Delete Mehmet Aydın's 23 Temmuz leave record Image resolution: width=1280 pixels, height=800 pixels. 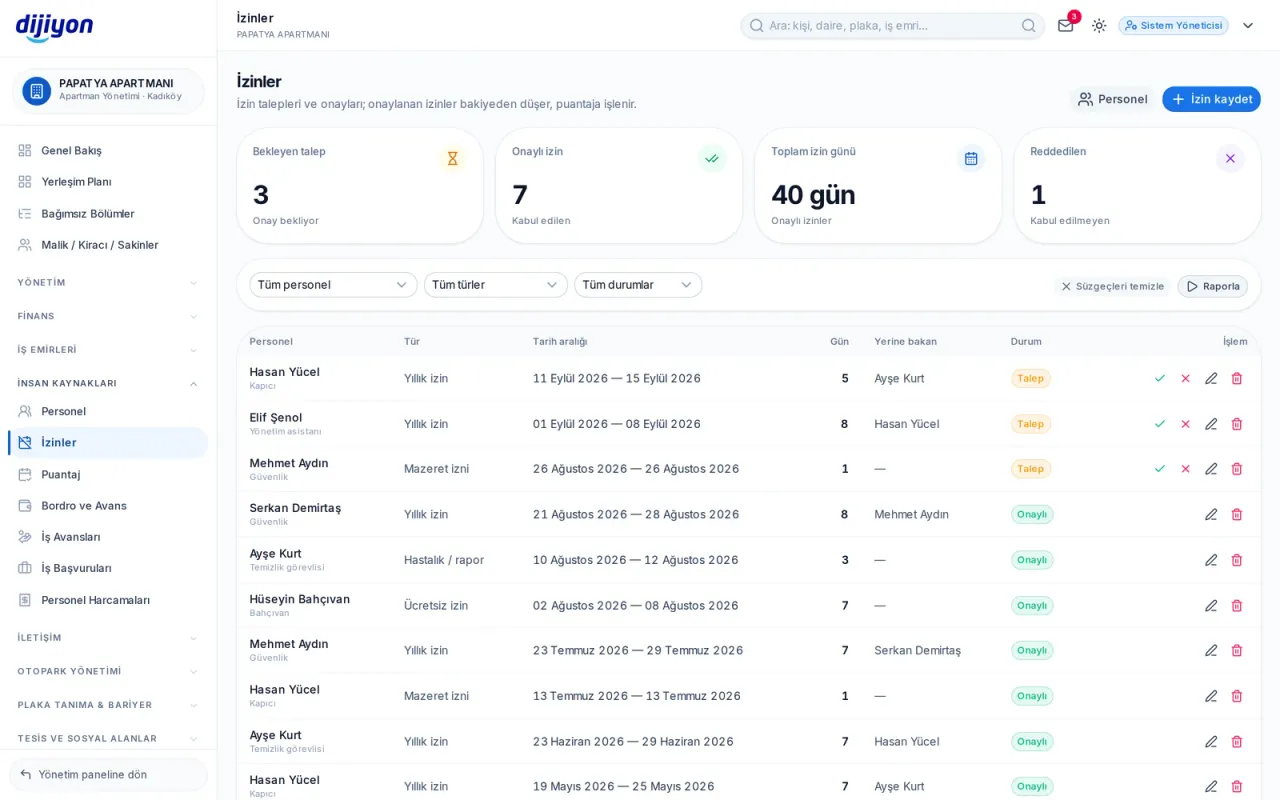(x=1237, y=650)
